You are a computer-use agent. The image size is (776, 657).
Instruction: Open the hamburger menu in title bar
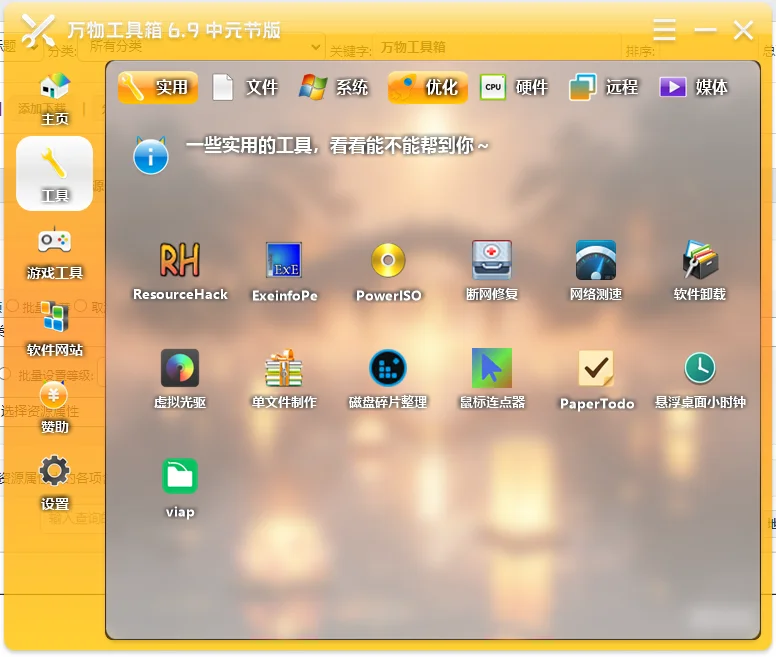[664, 30]
